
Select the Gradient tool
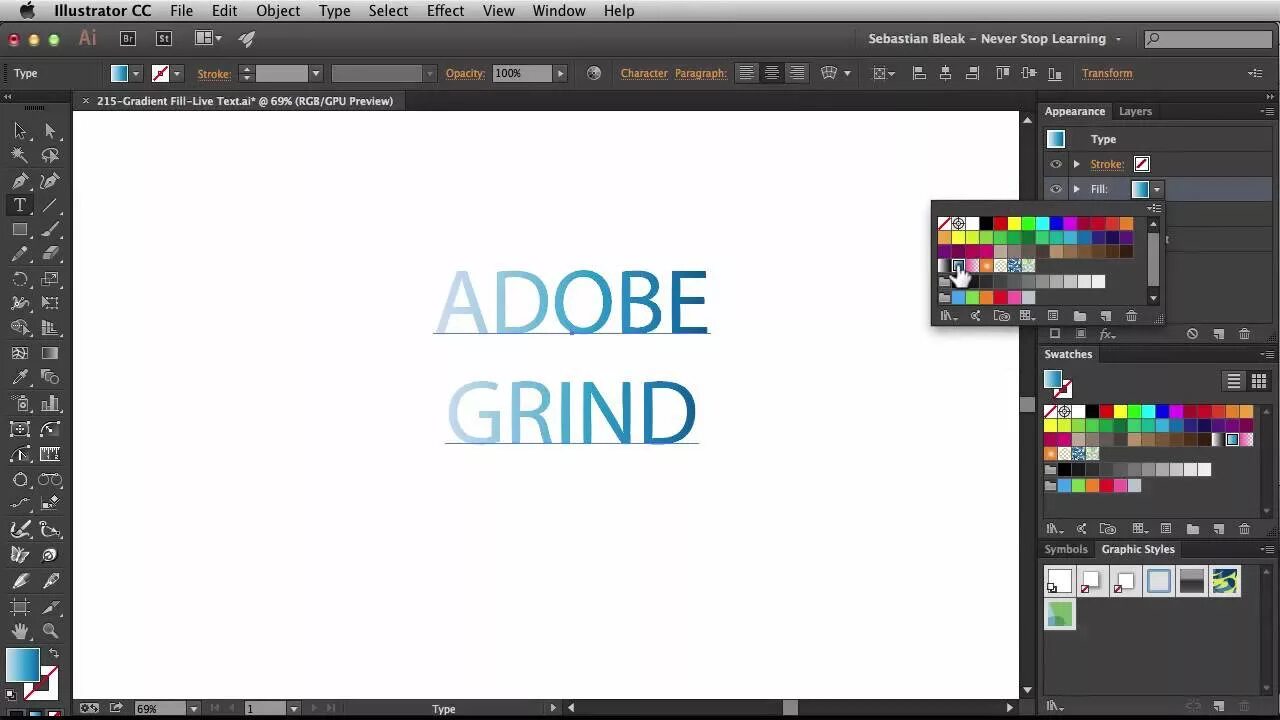click(x=50, y=354)
